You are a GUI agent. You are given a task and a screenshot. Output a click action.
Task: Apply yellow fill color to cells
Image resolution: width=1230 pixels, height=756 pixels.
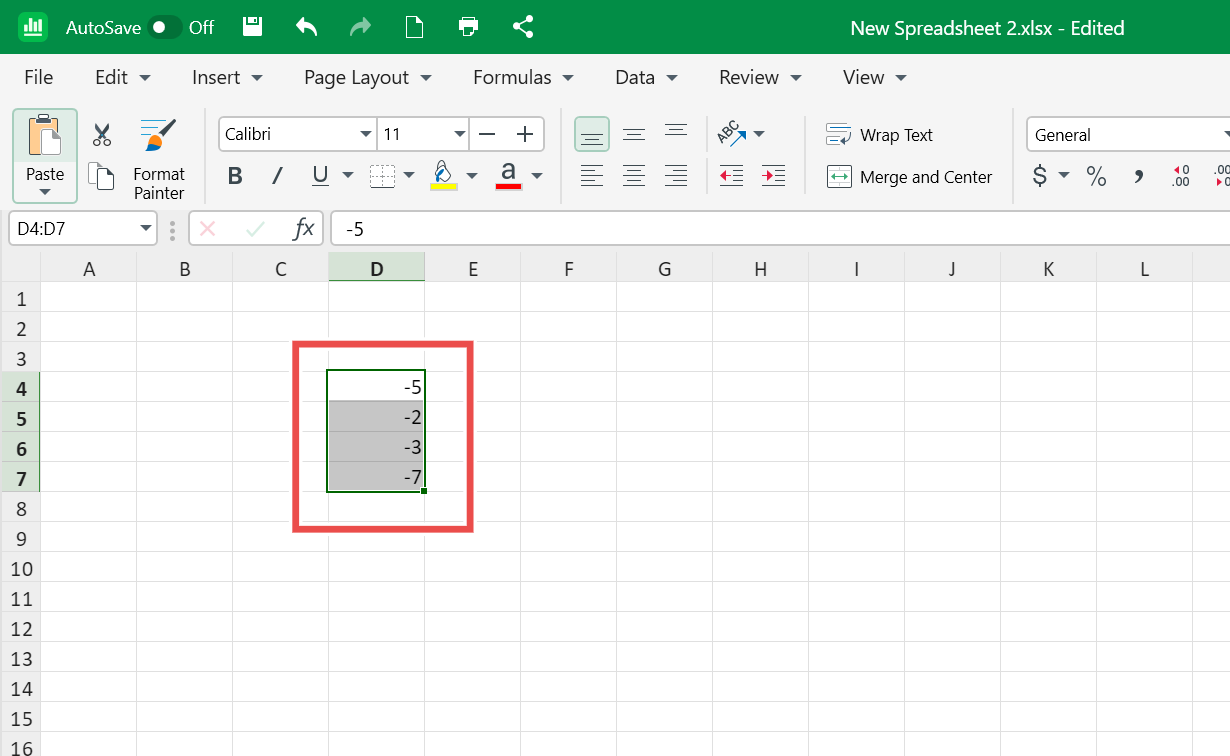click(443, 176)
